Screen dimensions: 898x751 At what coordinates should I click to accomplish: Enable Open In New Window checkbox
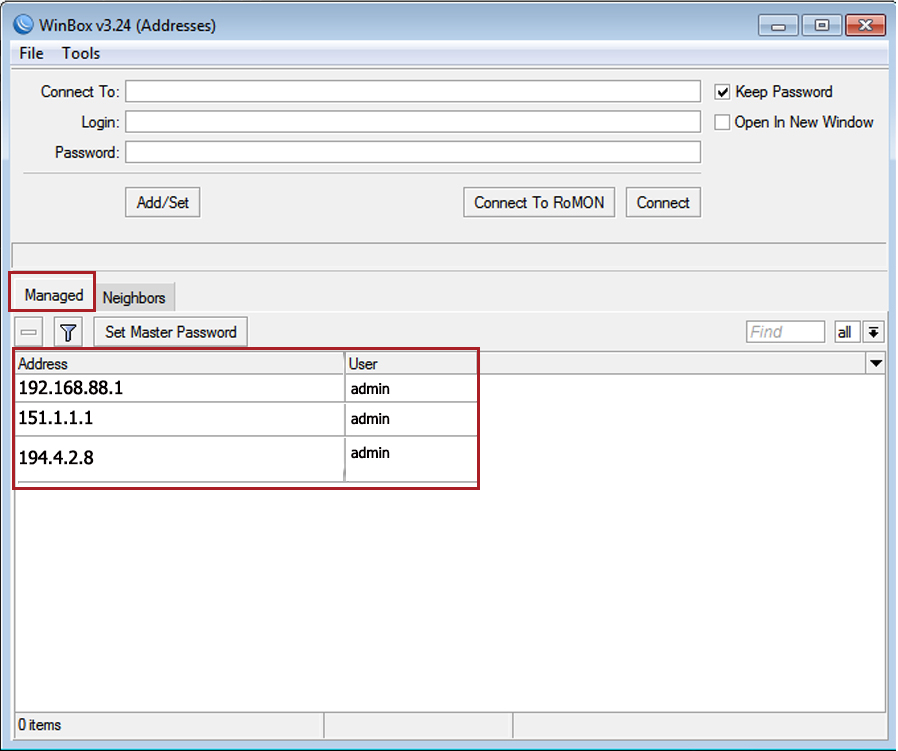click(x=723, y=122)
